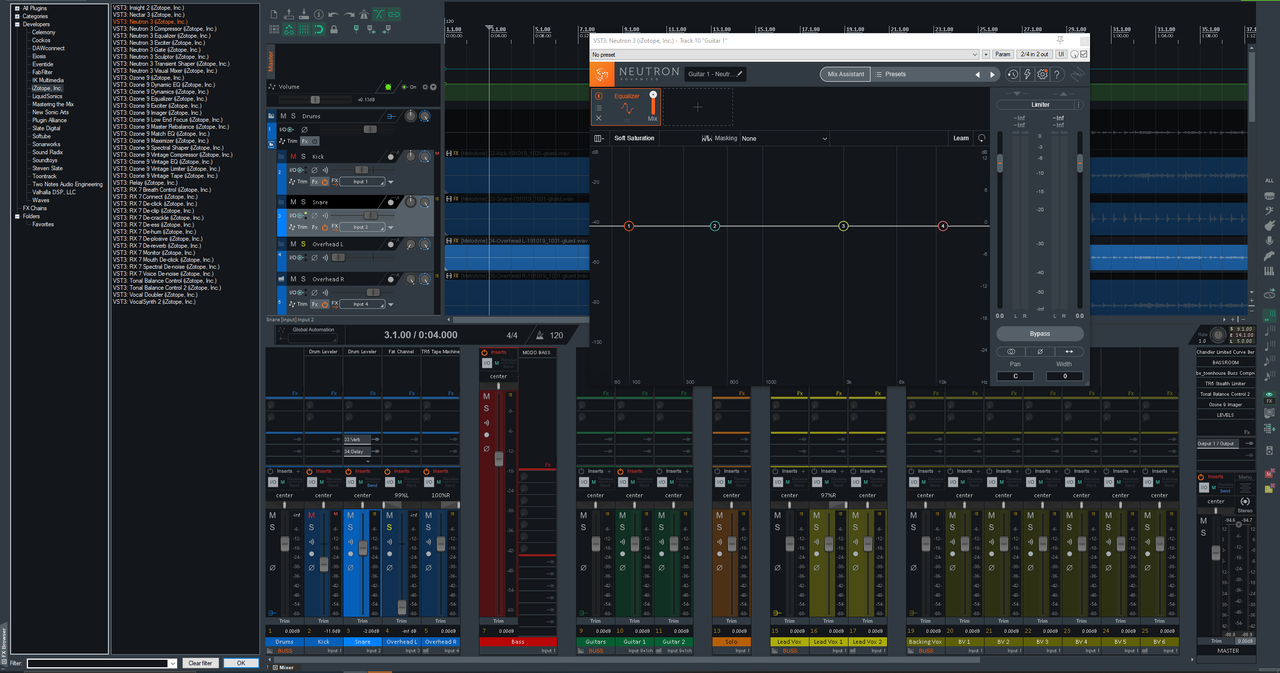Click the Neutron Pan value field
Screen dimensions: 1280x673
(1015, 376)
